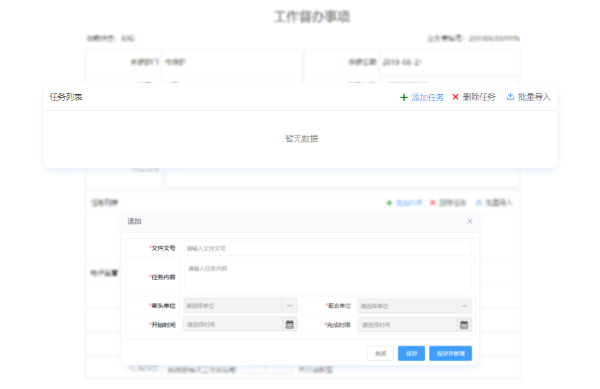The height and width of the screenshot is (389, 600).
Task: Click the 删除任务 link text
Action: (x=479, y=97)
